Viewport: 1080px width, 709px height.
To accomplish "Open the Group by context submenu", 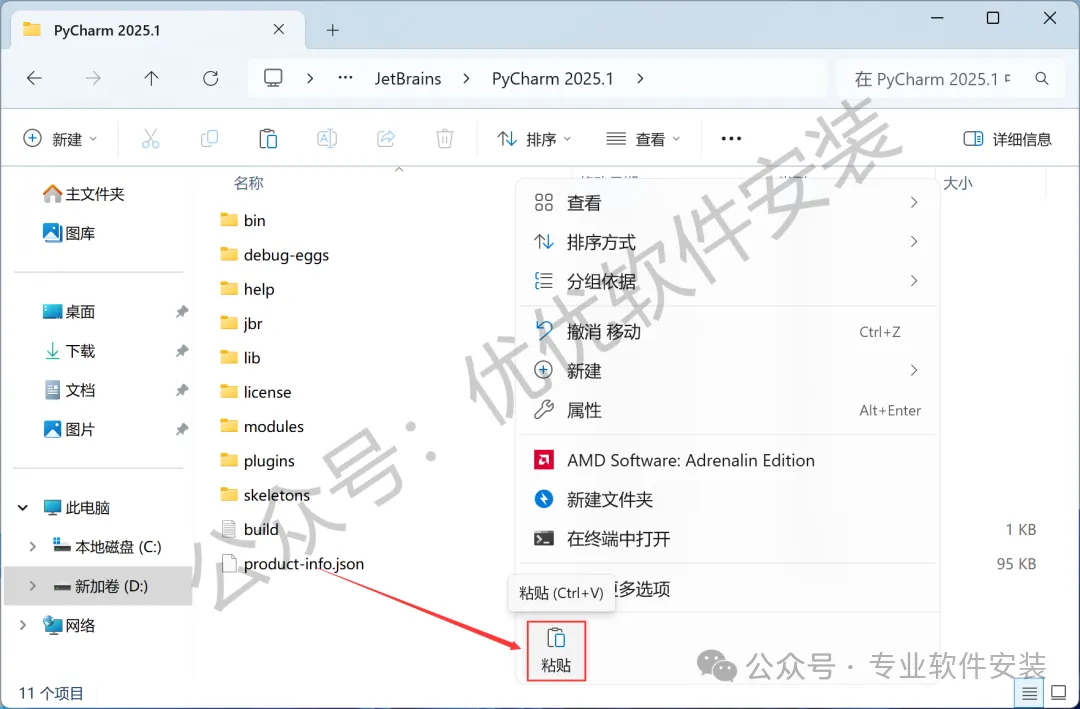I will (x=727, y=281).
